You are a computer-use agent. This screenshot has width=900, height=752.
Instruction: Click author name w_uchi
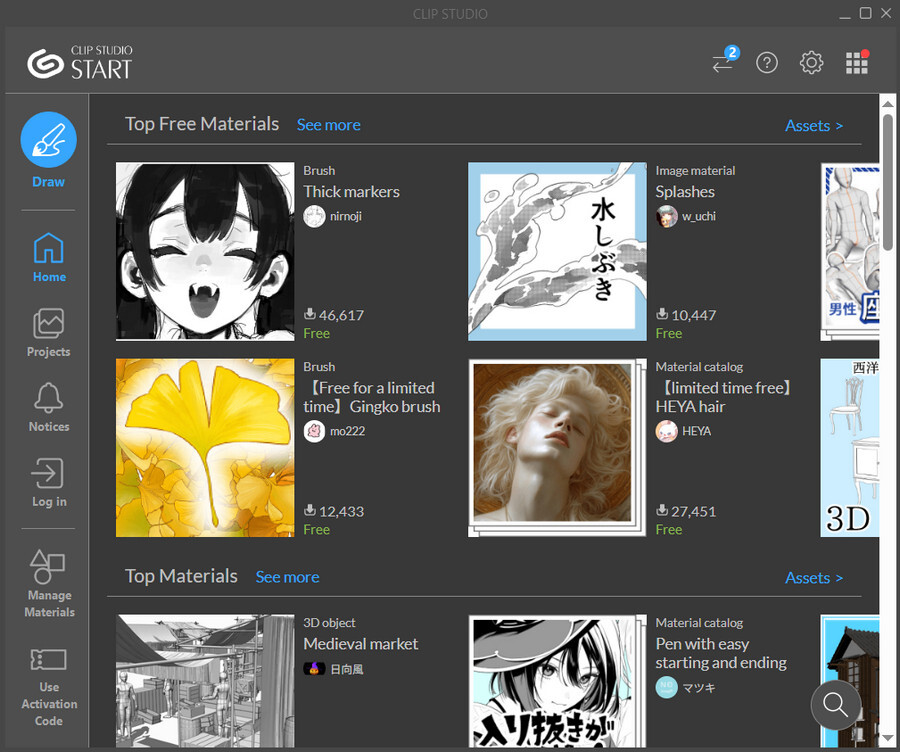tap(699, 216)
